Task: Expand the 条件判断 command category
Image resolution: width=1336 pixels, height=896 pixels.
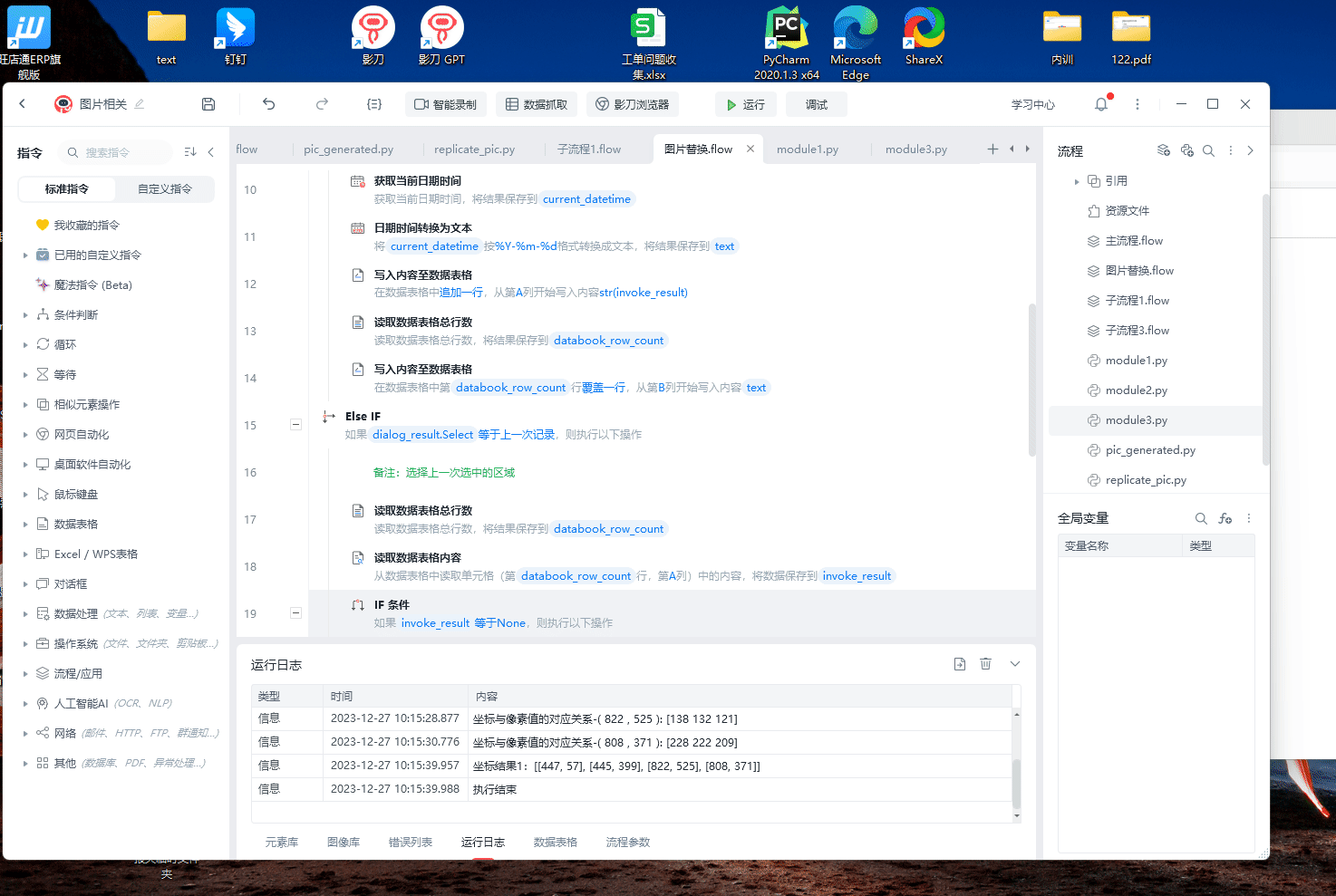Action: click(25, 315)
